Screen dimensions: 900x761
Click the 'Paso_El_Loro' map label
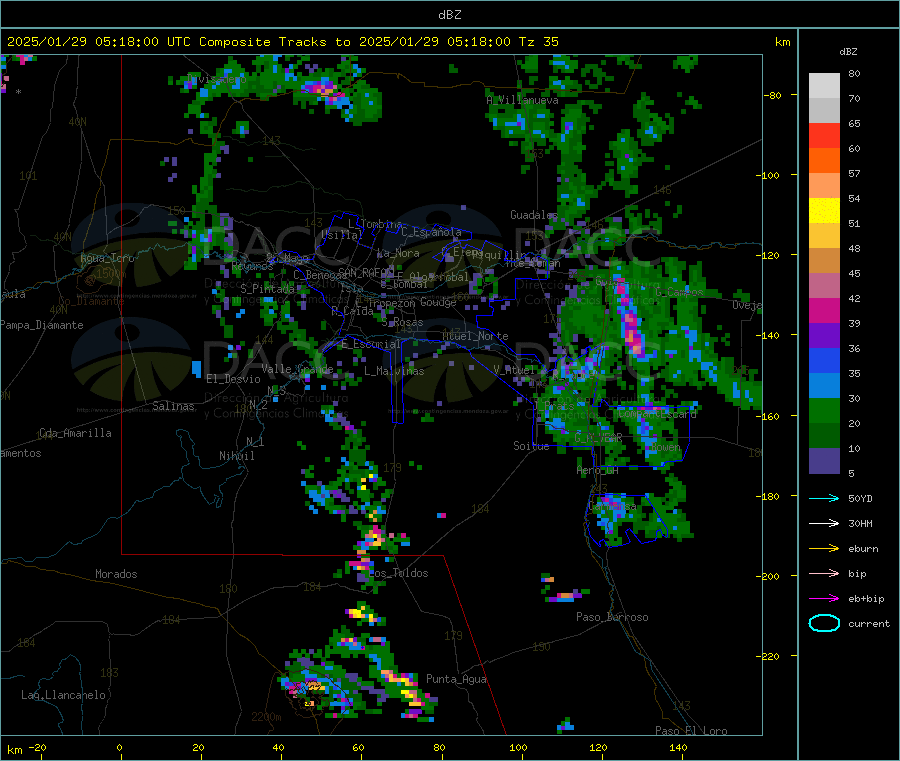(x=692, y=731)
